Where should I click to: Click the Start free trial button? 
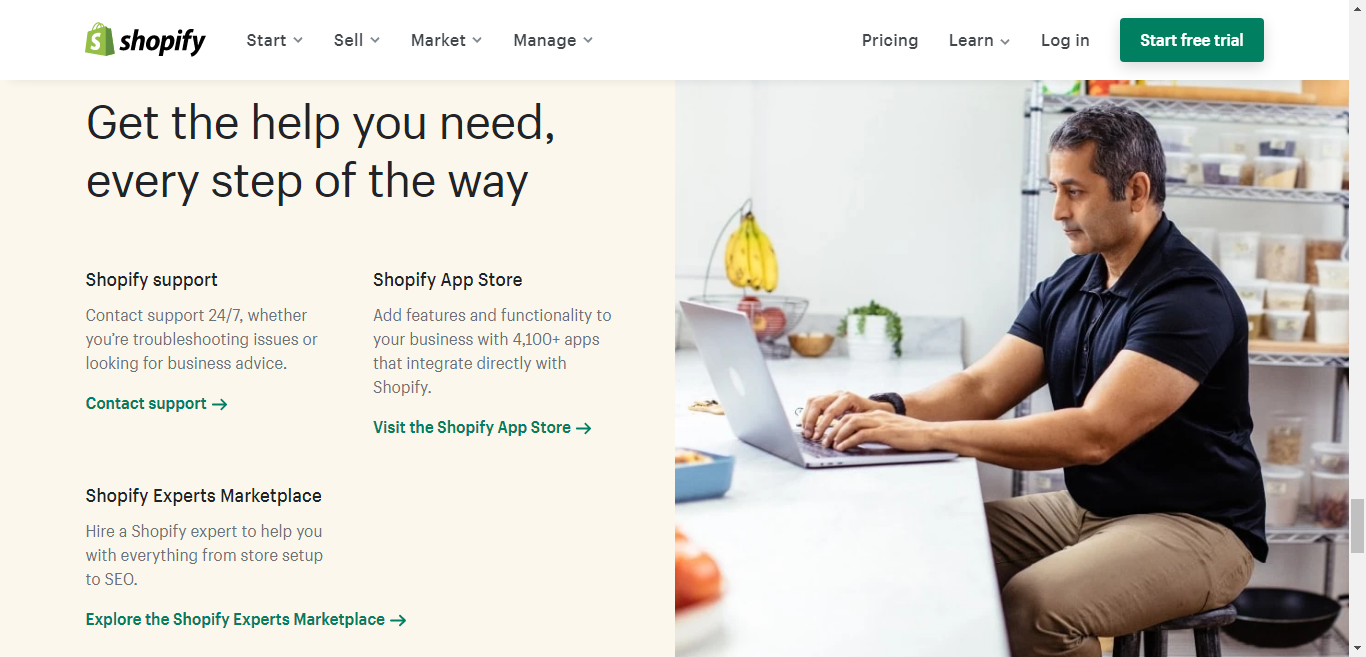pos(1192,40)
